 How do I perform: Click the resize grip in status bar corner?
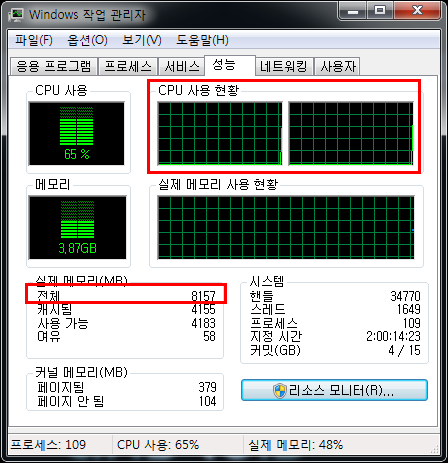pos(434,449)
